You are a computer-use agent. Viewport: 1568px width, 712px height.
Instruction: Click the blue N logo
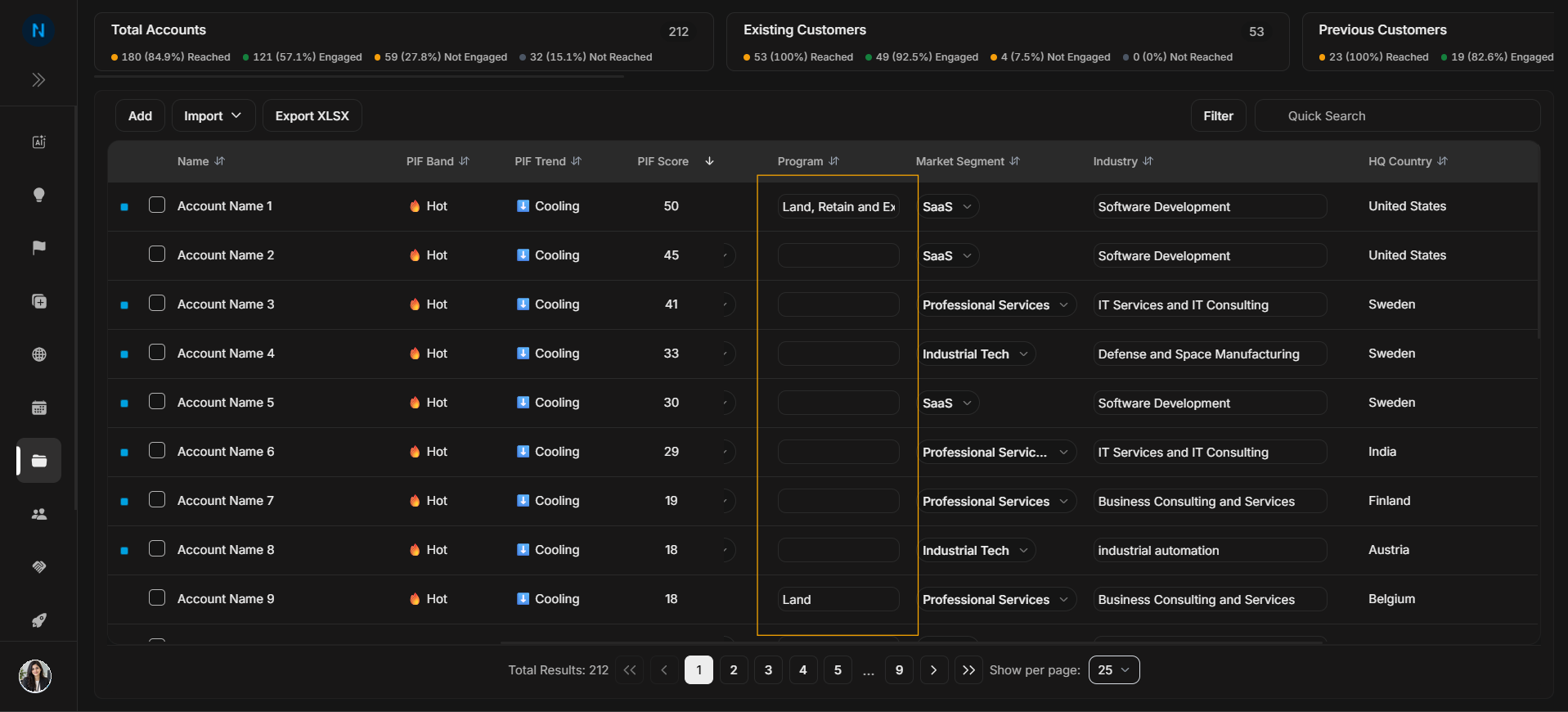(x=38, y=30)
